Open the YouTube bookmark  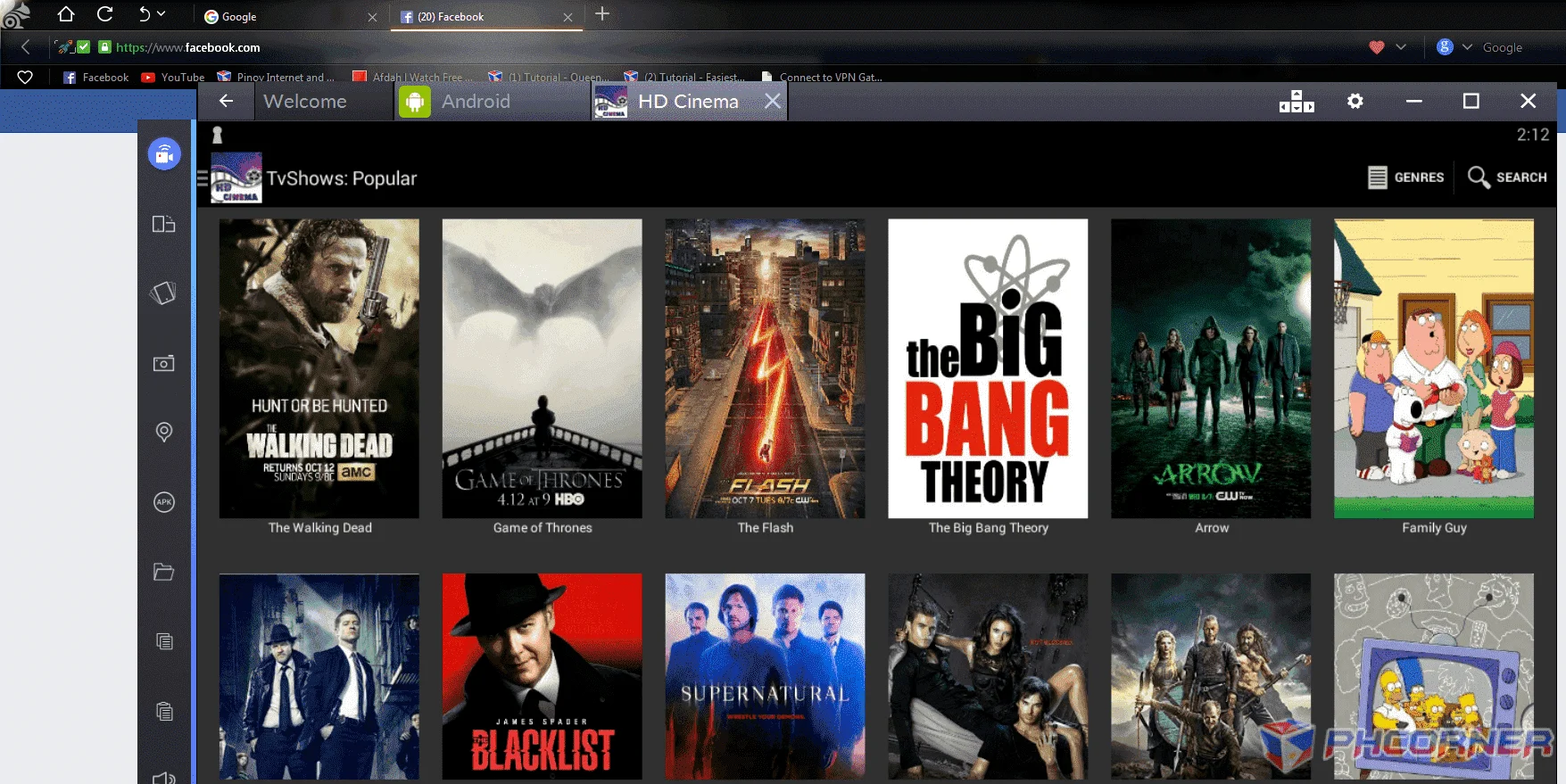(173, 77)
